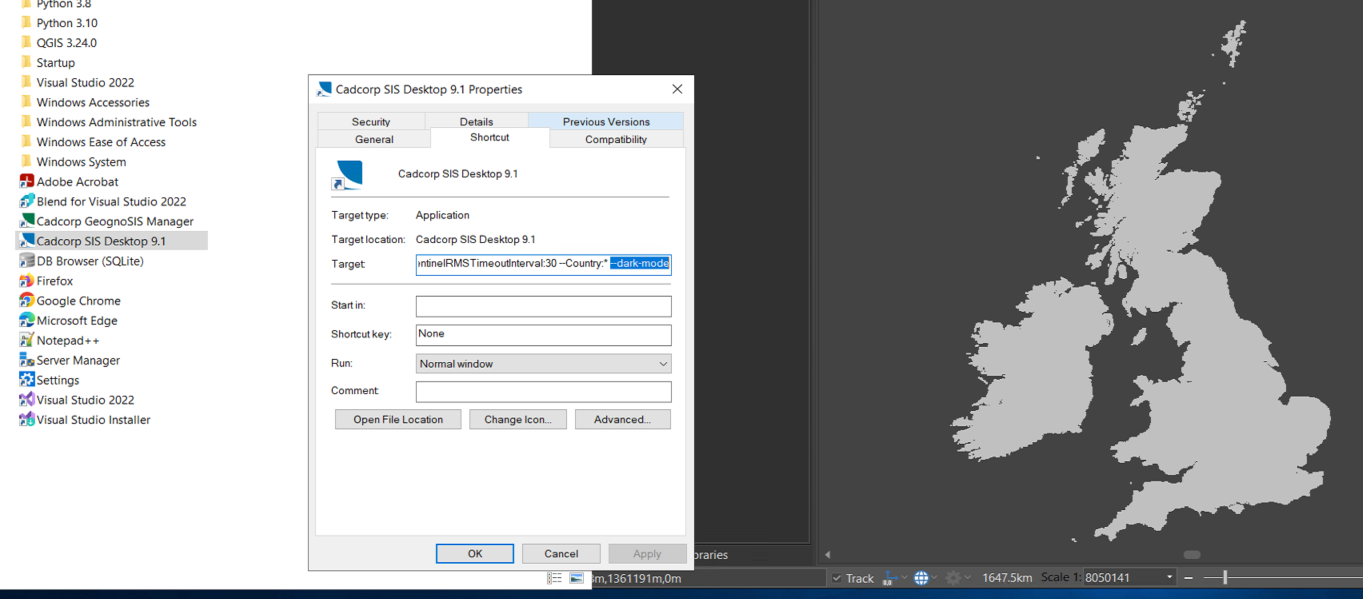This screenshot has height=599, width=1363.
Task: Click the zoom out minus icon
Action: pos(1188,578)
